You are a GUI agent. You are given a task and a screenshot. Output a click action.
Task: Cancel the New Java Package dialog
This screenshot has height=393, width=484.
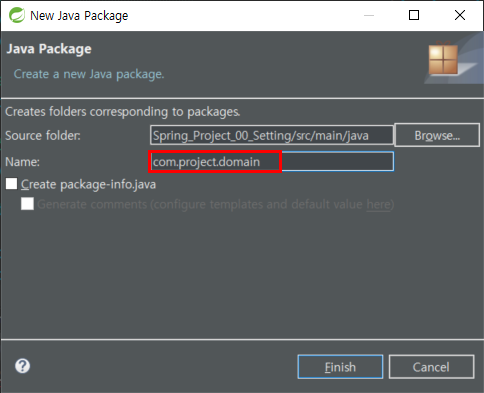tap(431, 367)
